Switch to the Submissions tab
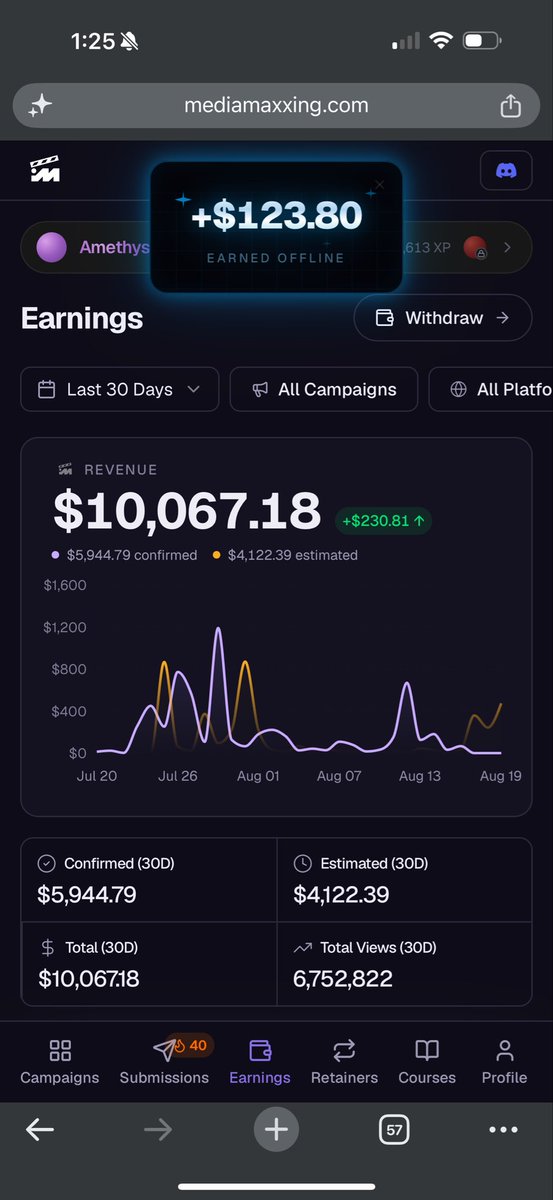Image resolution: width=553 pixels, height=1200 pixels. (164, 1062)
